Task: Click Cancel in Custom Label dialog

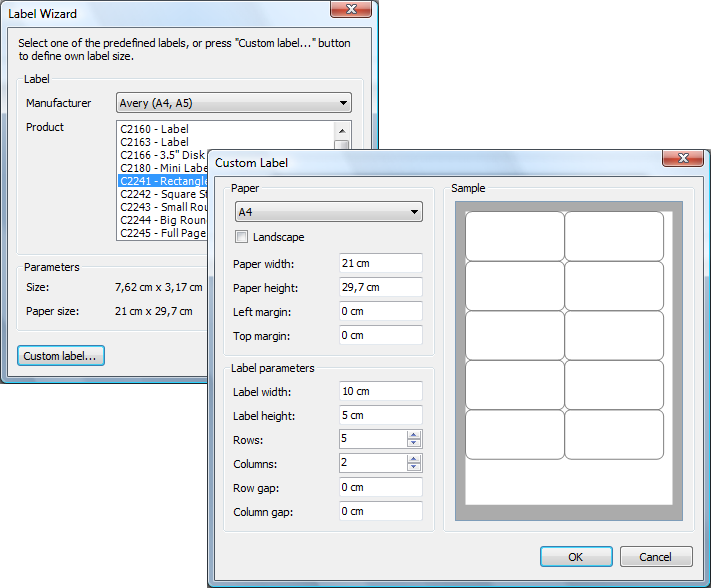Action: tap(656, 557)
